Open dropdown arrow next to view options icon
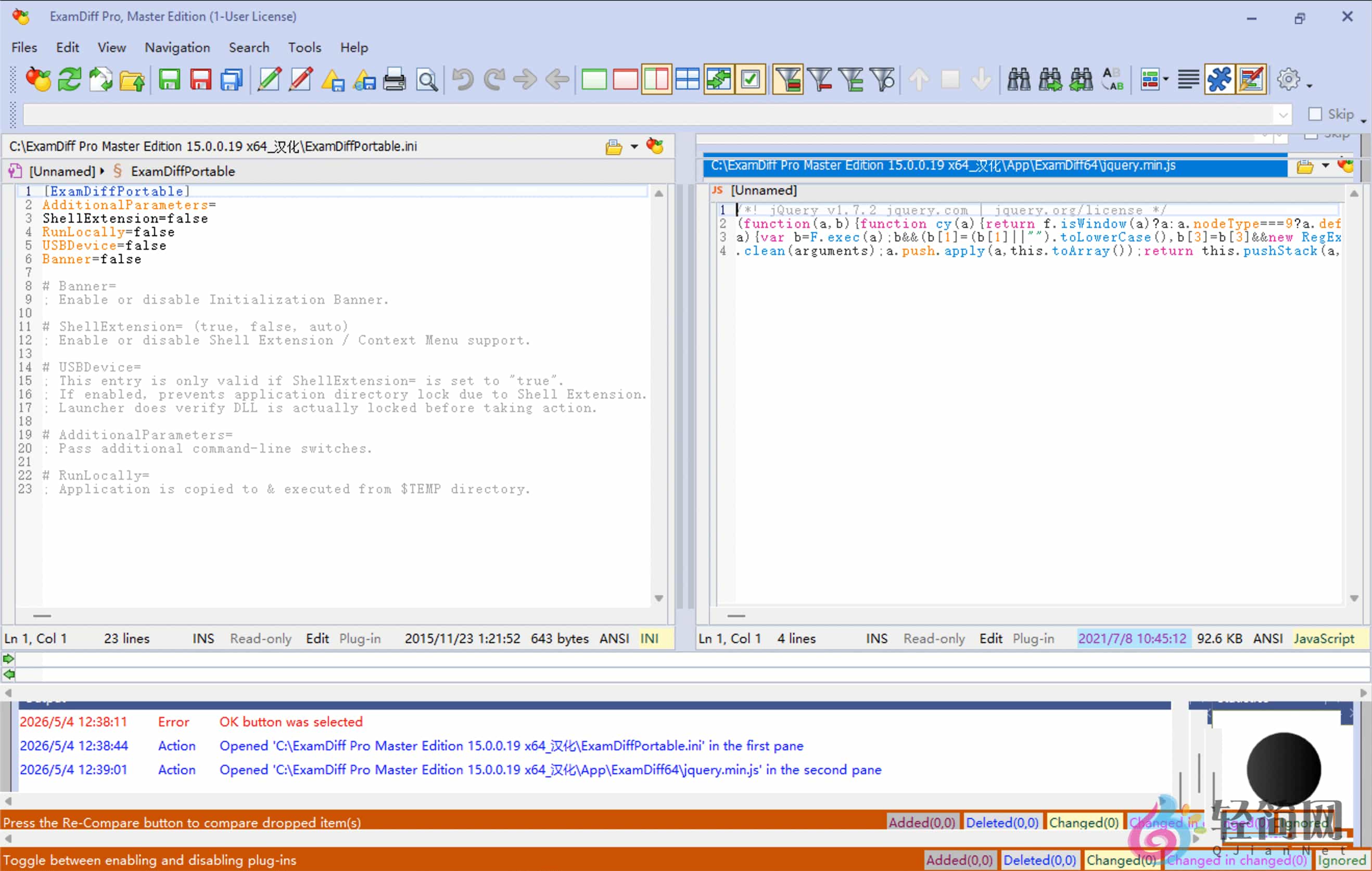Image resolution: width=1372 pixels, height=871 pixels. click(1166, 80)
